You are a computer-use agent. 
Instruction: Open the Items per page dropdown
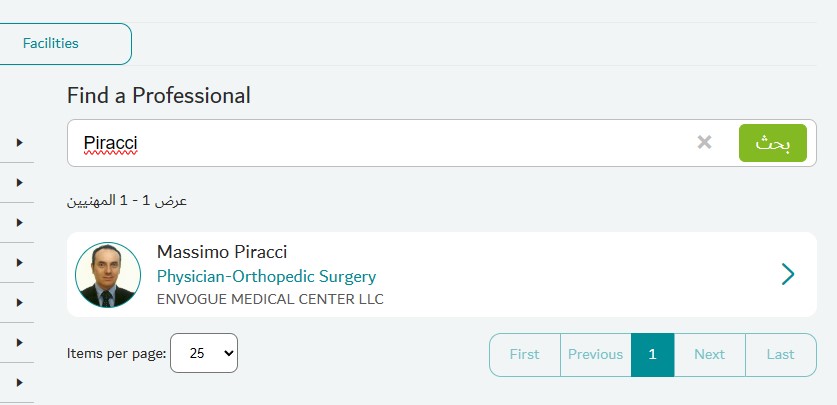204,353
